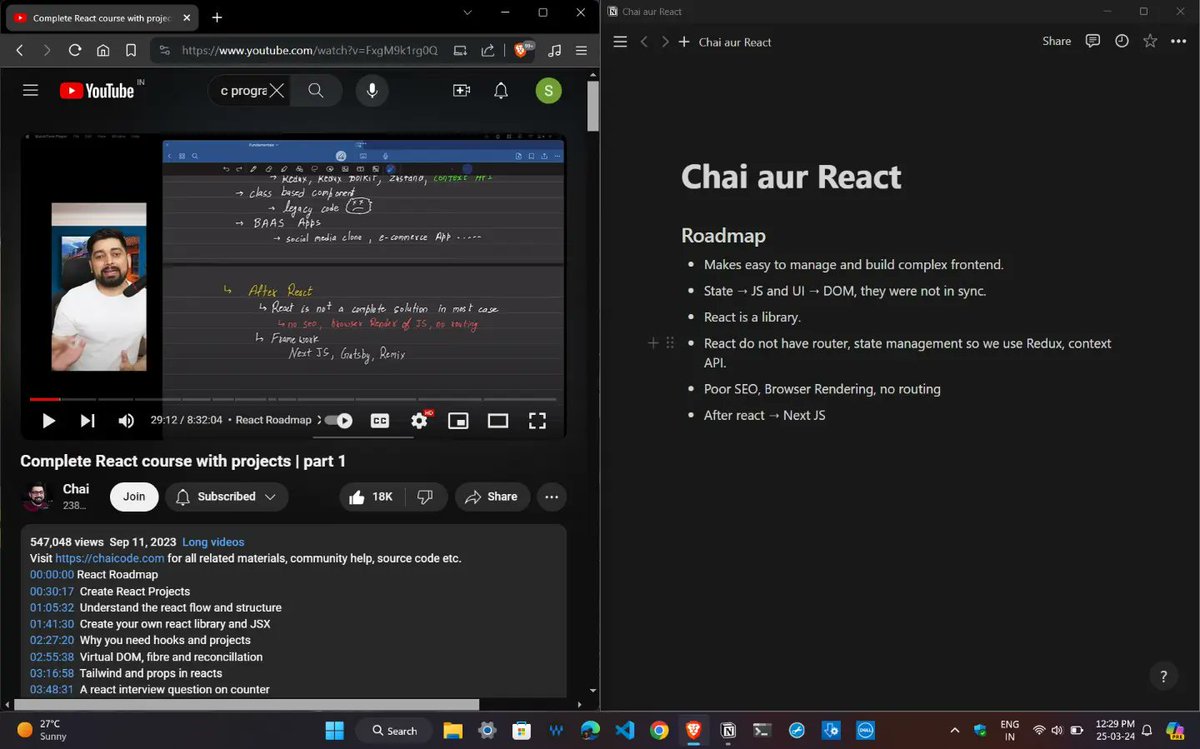The height and width of the screenshot is (749, 1200).
Task: Open the Chai aur React Notion breadcrumb
Action: coord(735,42)
